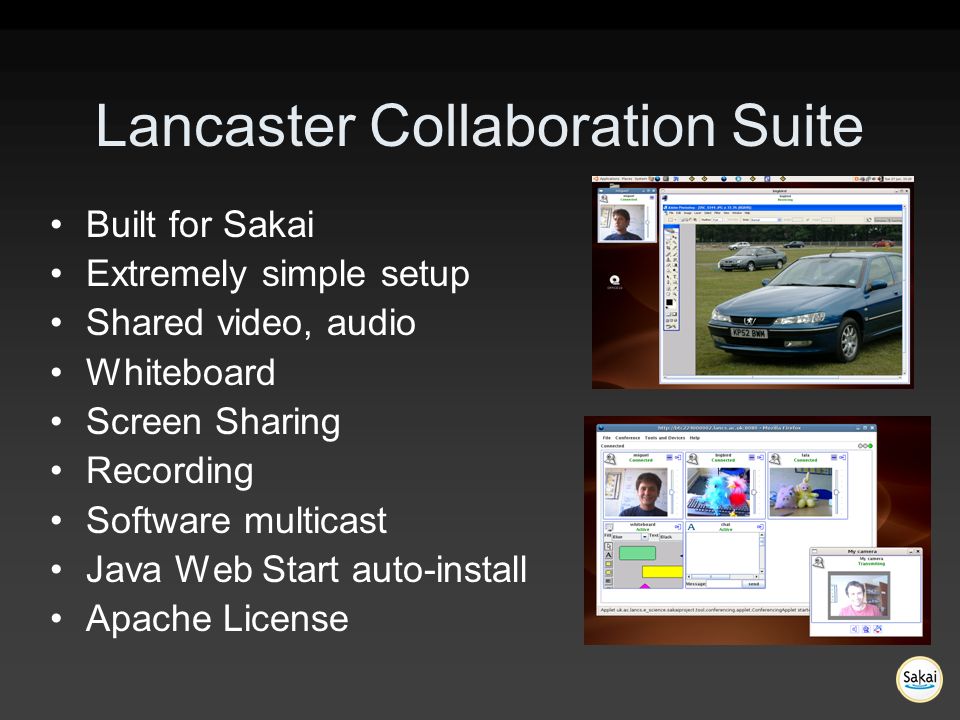Image resolution: width=960 pixels, height=720 pixels.
Task: Minimize bigbird's video panel
Action: tap(751, 457)
